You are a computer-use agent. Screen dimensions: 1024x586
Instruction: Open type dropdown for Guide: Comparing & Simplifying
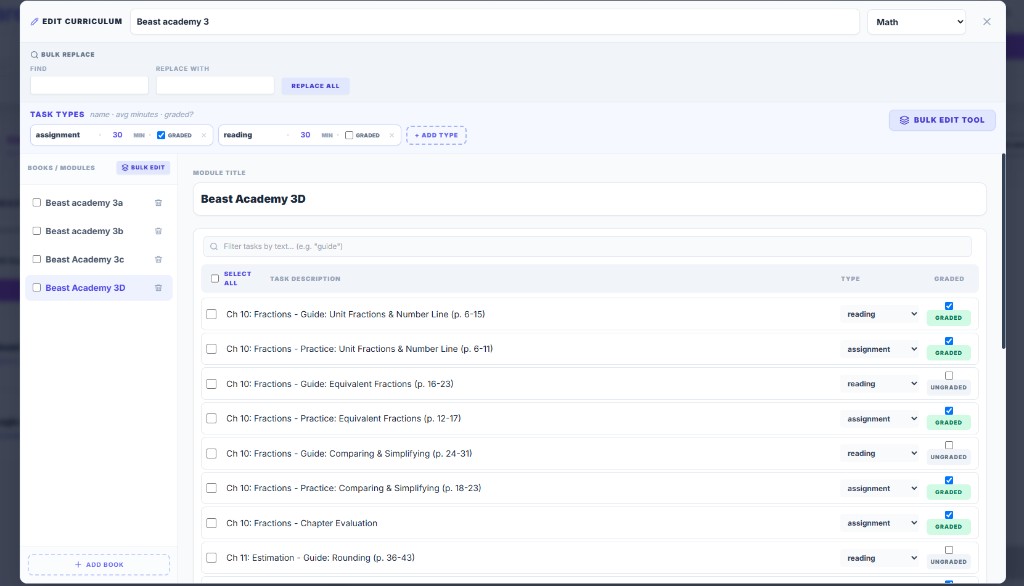(881, 453)
